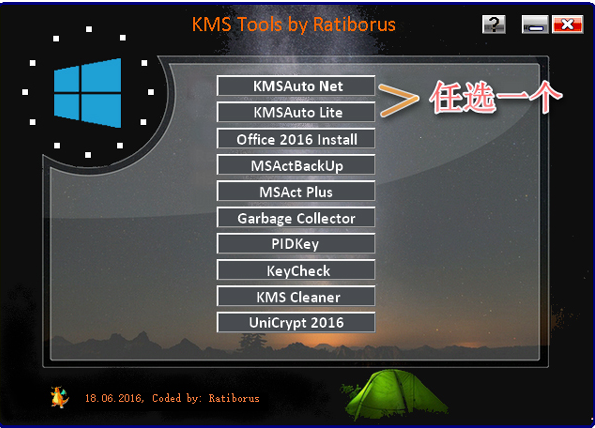Close the KMS Tools window

tap(567, 24)
